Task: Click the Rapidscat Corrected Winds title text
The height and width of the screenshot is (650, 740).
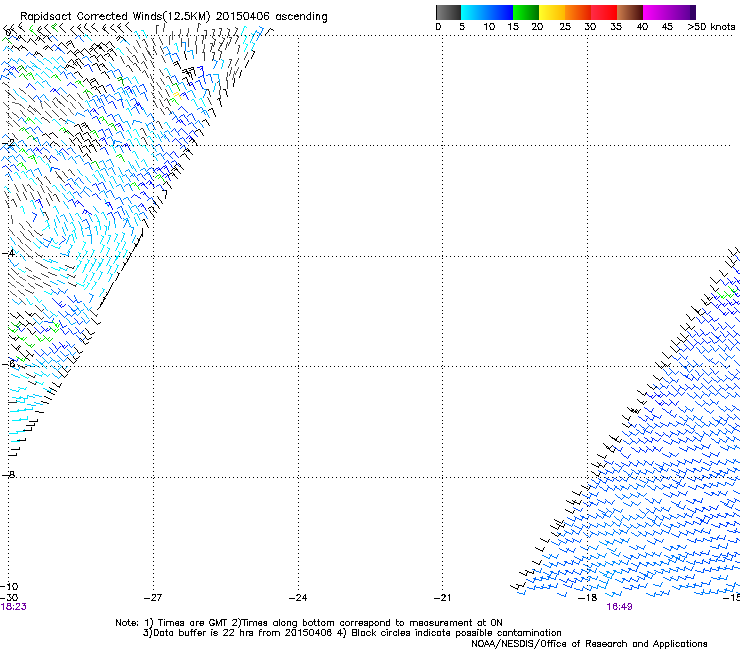Action: (x=174, y=16)
